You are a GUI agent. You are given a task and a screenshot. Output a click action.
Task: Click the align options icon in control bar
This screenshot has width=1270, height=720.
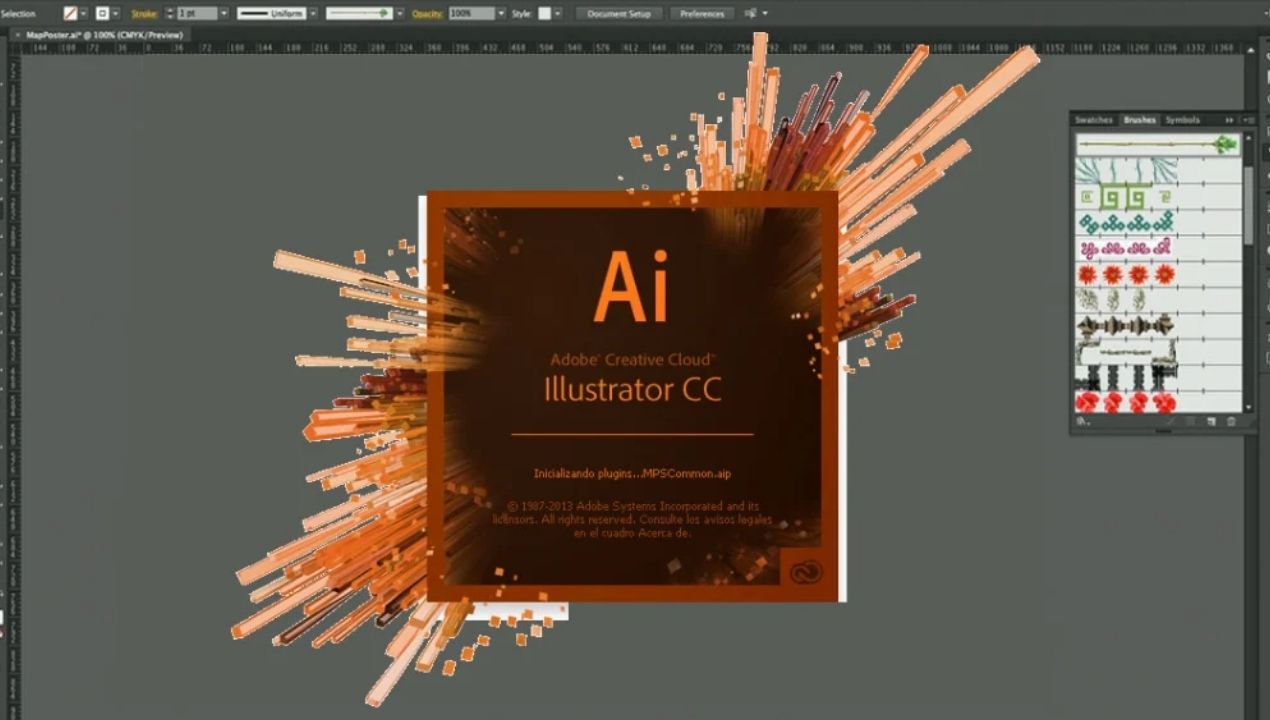(x=750, y=14)
